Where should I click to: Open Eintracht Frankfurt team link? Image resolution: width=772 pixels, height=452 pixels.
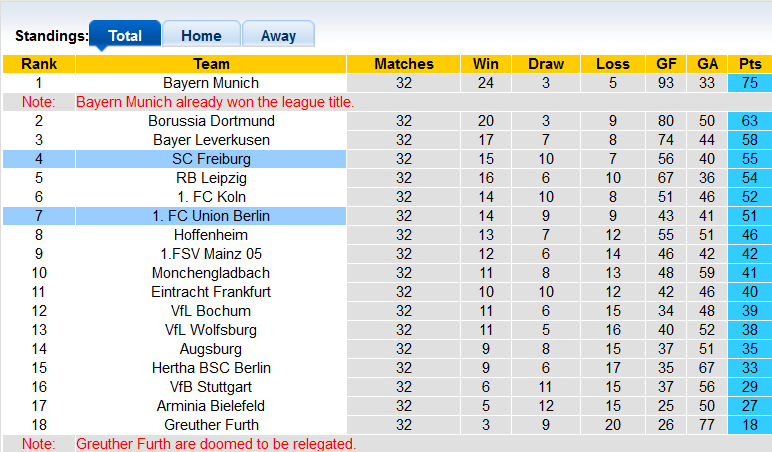(211, 292)
